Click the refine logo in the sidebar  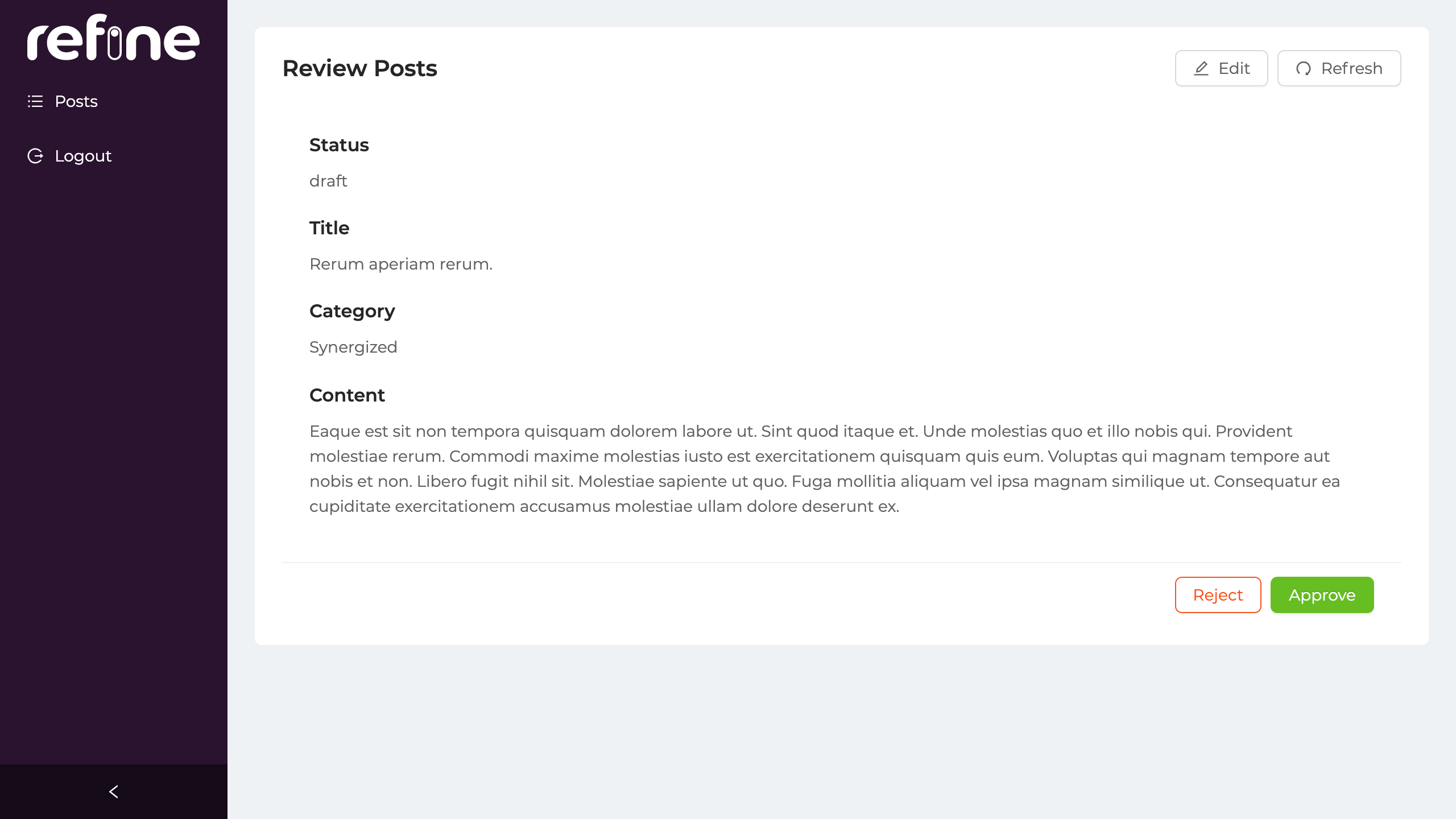click(x=113, y=38)
